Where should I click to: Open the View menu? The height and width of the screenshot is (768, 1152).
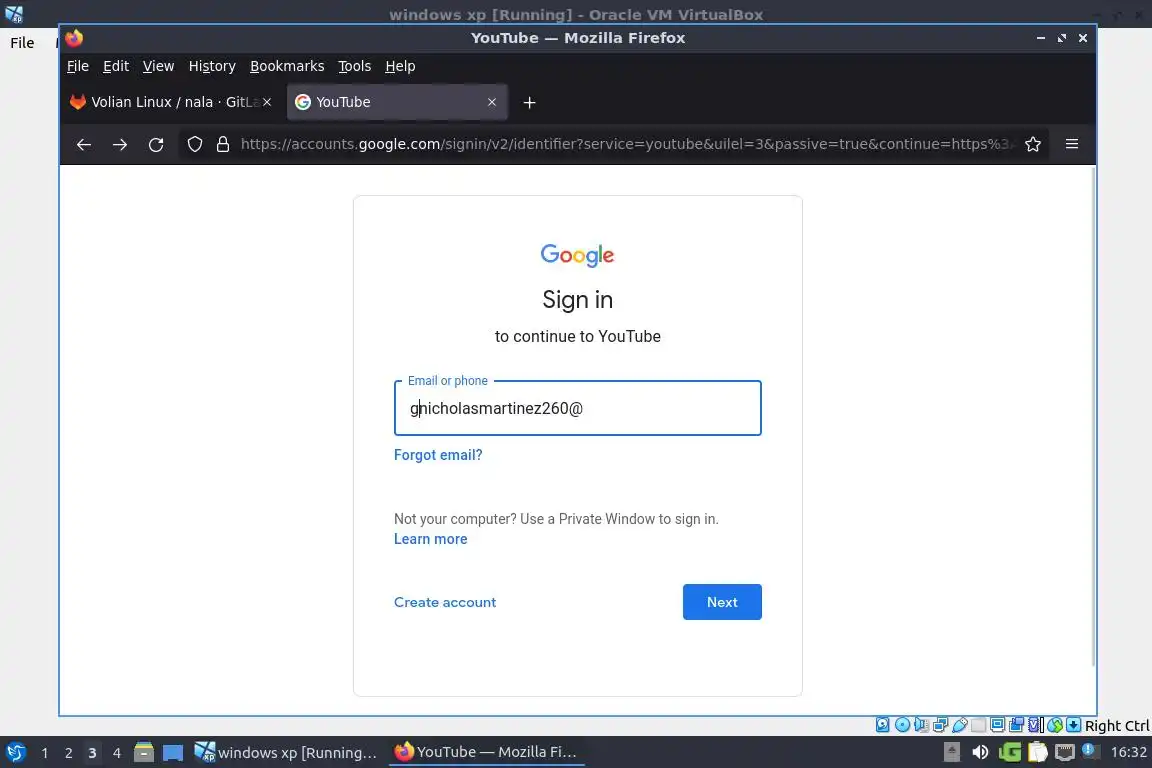click(x=158, y=66)
